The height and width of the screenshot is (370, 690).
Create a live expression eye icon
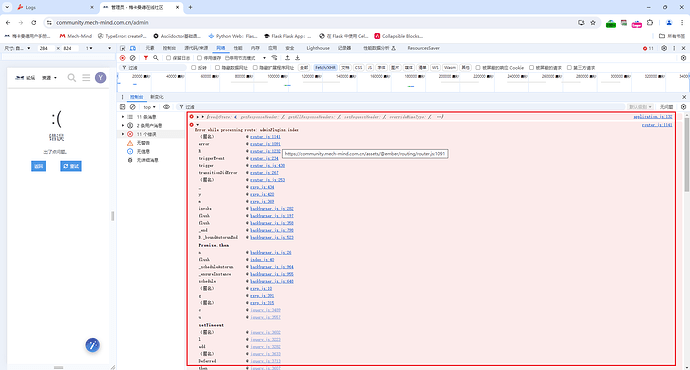pos(166,107)
